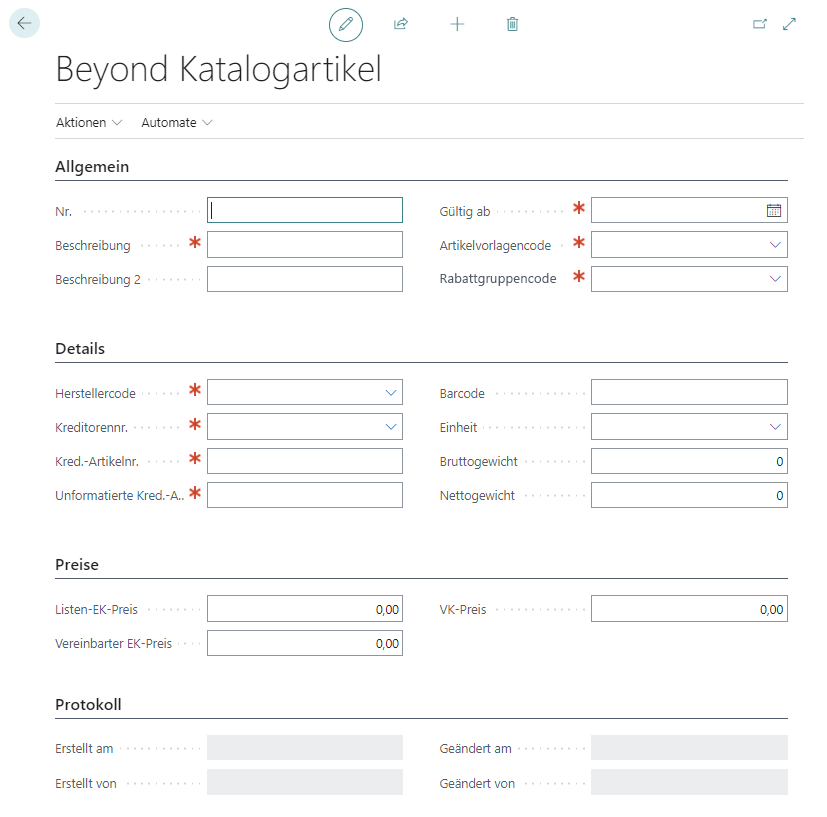Screen dimensions: 827x817
Task: Click into the Beschreibung 2 field
Action: coord(305,279)
